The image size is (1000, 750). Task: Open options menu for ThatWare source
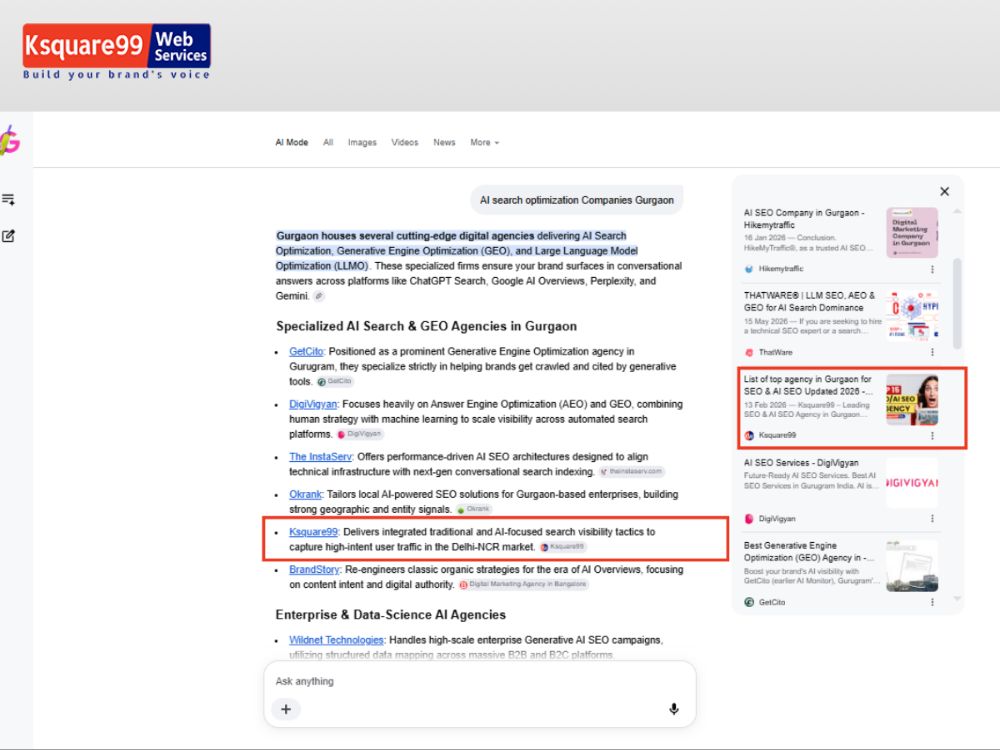pyautogui.click(x=932, y=352)
